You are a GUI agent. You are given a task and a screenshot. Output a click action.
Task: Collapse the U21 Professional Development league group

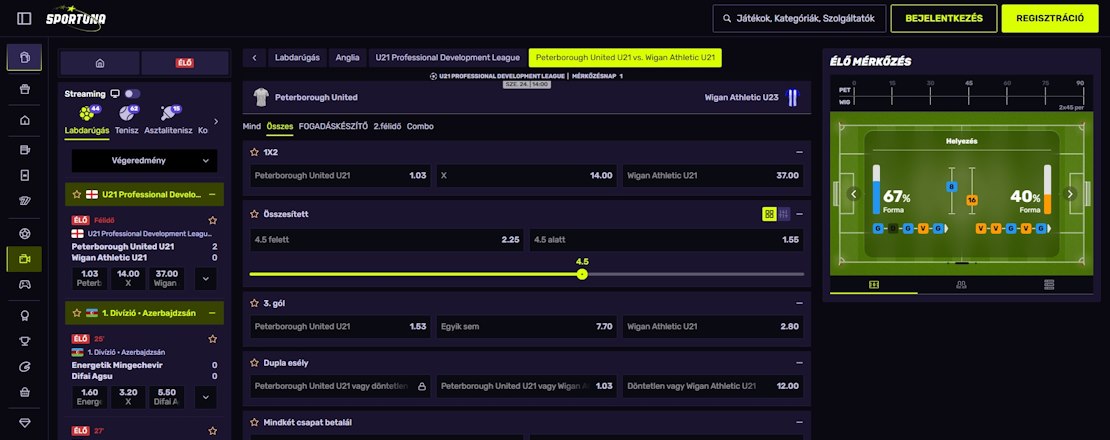pos(212,195)
